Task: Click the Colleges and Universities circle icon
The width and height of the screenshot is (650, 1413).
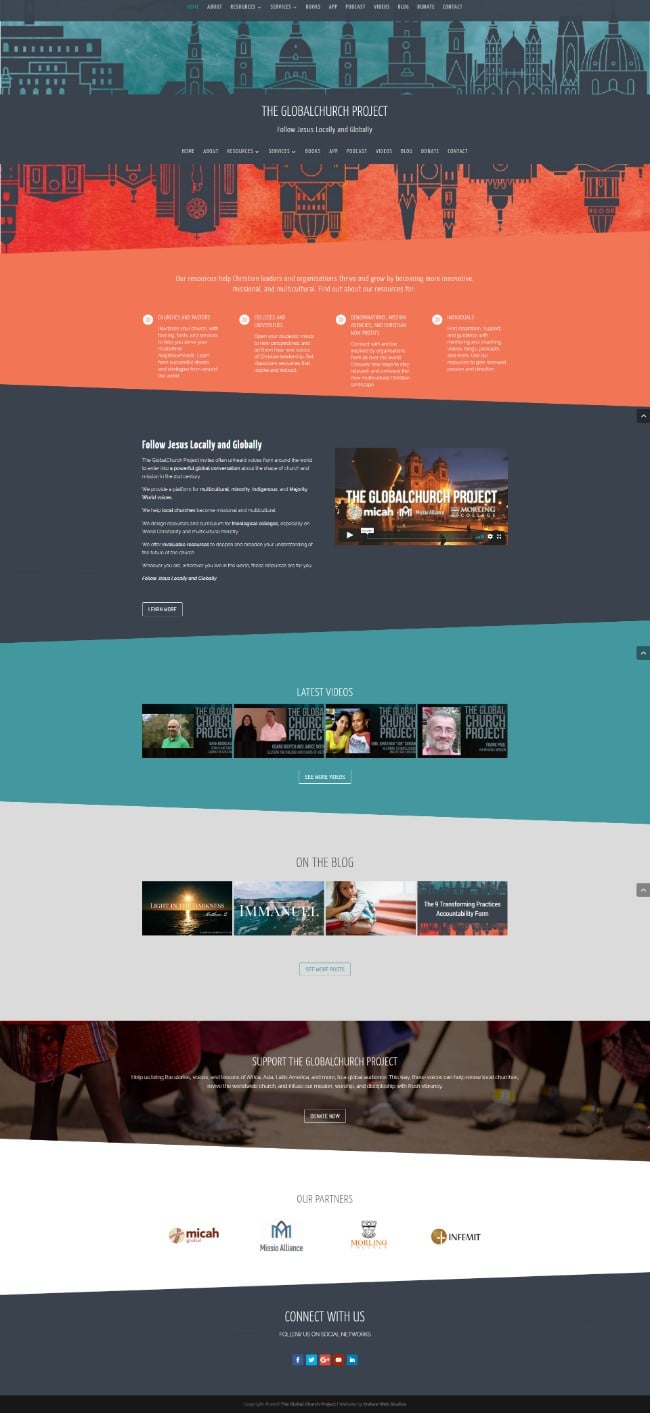Action: (x=244, y=320)
